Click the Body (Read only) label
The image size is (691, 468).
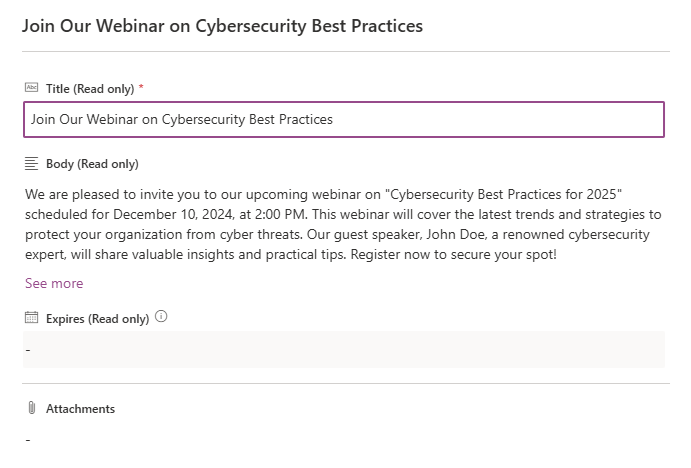click(92, 164)
